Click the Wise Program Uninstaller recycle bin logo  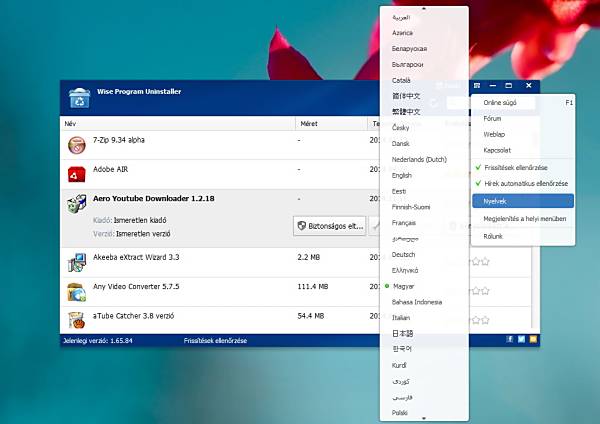click(80, 98)
